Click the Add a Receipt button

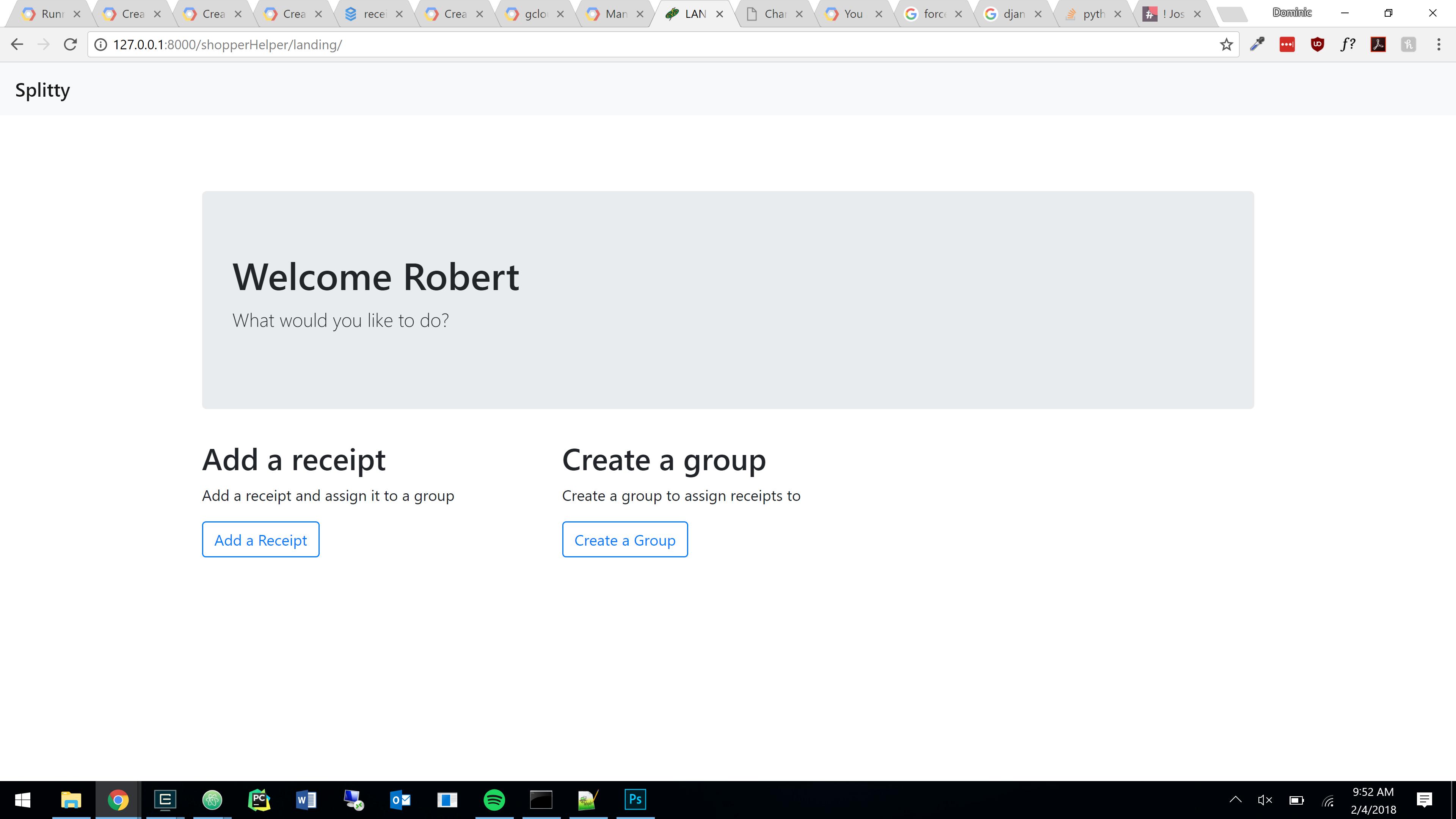pos(260,540)
